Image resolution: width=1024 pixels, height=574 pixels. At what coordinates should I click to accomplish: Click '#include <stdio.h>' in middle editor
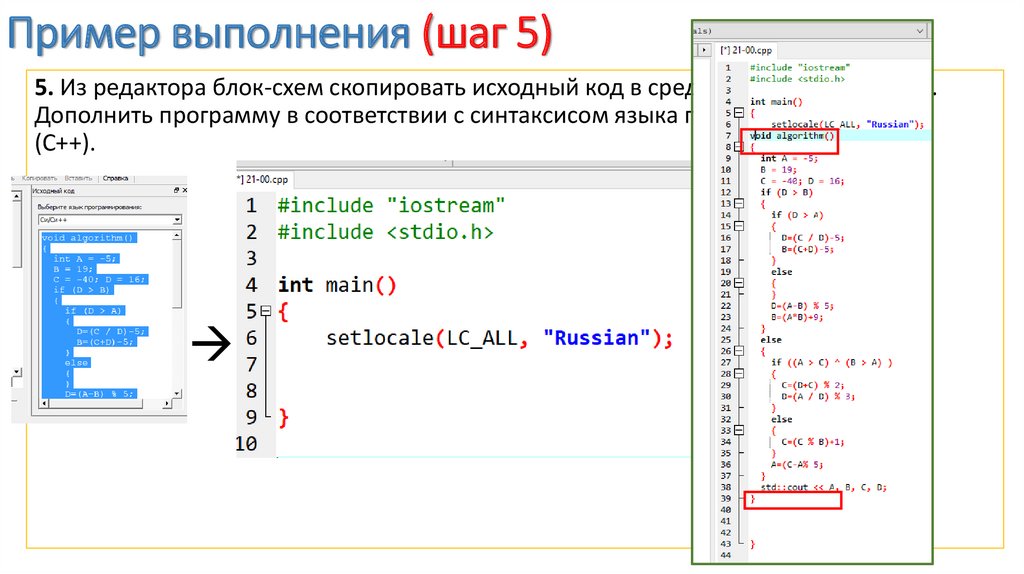click(x=385, y=232)
